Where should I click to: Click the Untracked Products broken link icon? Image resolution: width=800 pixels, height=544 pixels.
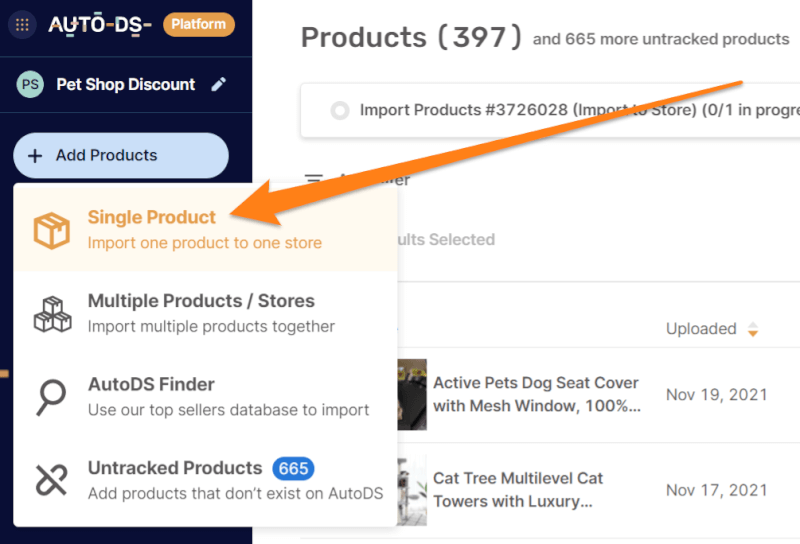click(x=51, y=480)
